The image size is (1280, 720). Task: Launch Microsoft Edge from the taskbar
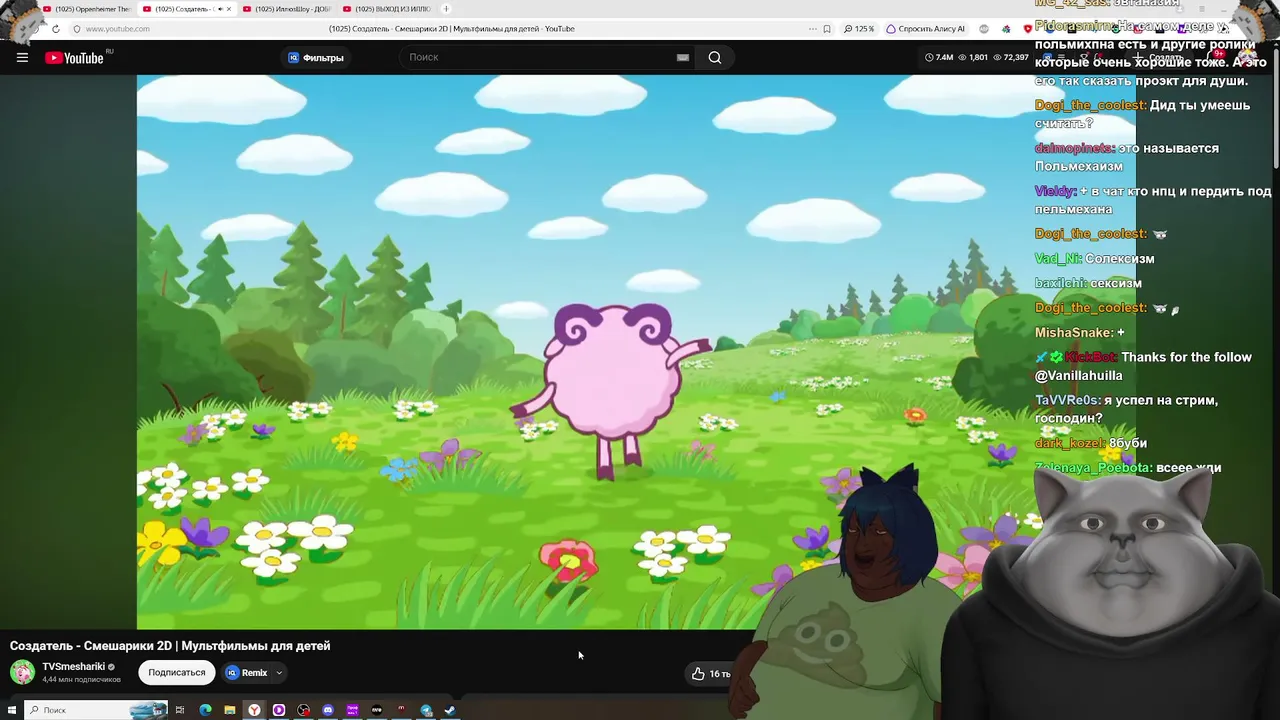[x=205, y=710]
